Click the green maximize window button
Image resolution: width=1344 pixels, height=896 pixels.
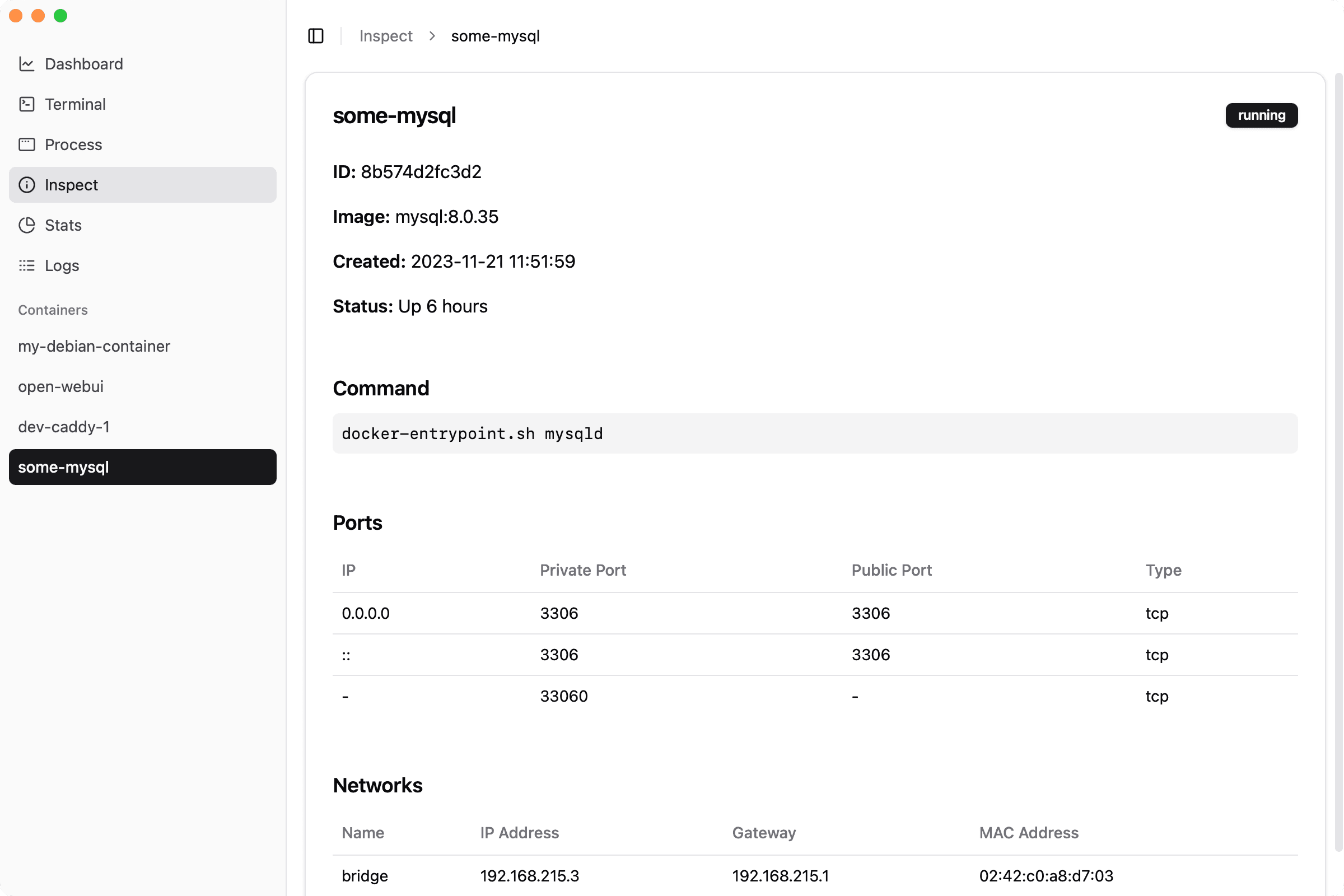click(x=60, y=16)
